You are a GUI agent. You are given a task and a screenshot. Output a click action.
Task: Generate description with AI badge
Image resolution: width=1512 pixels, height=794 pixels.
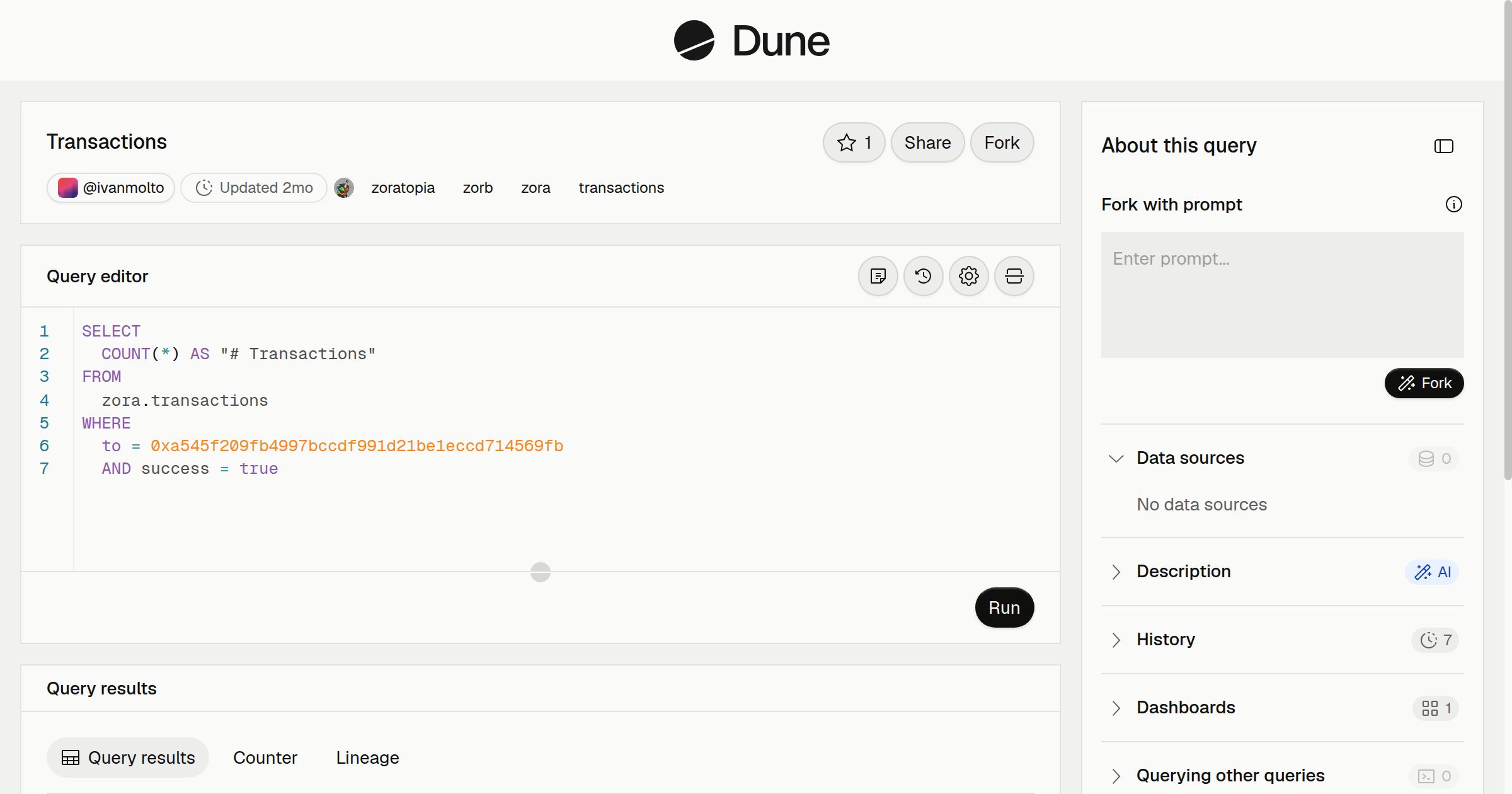(x=1432, y=572)
